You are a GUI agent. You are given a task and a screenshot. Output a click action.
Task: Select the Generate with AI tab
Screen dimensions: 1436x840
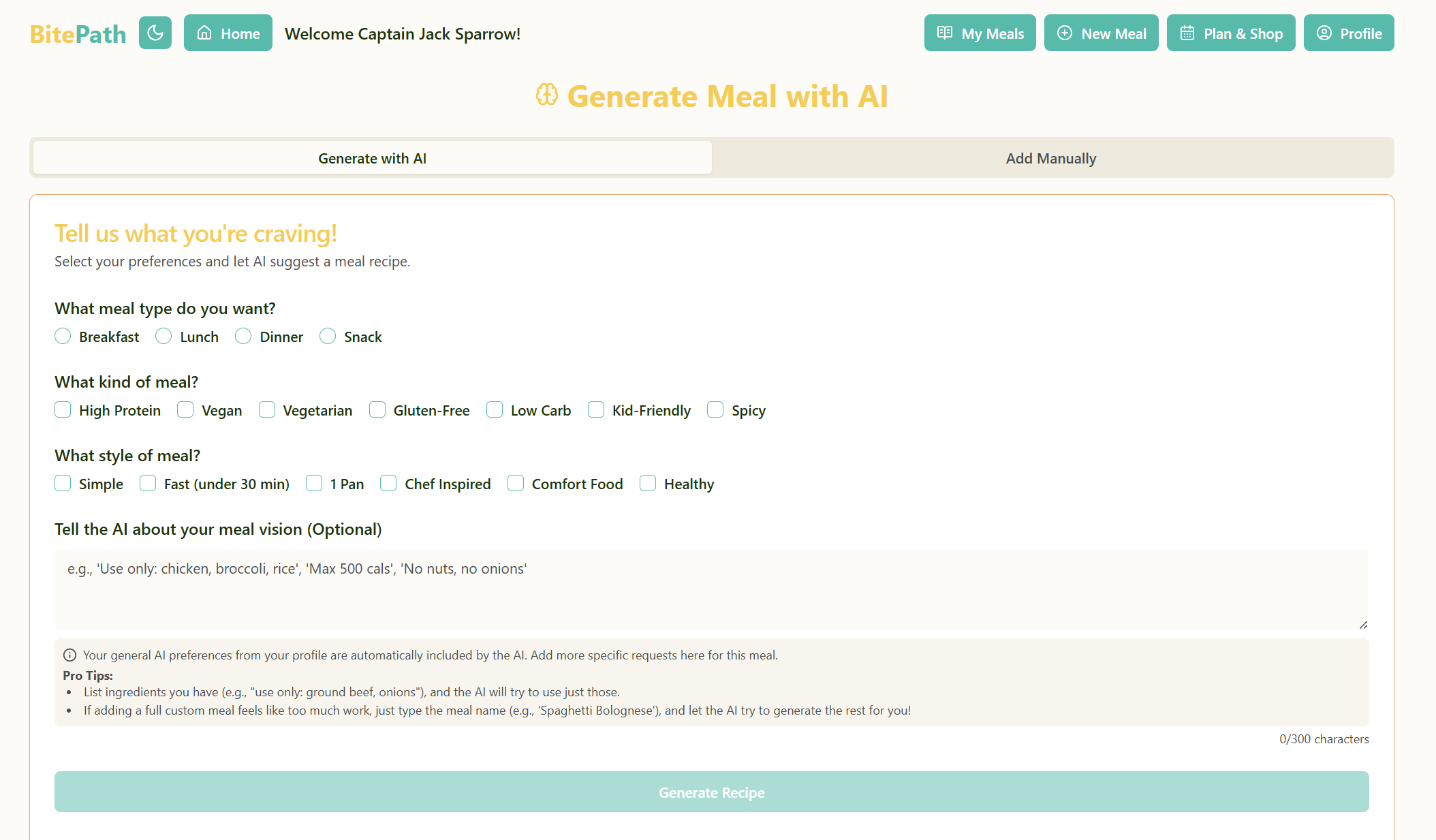pos(372,158)
